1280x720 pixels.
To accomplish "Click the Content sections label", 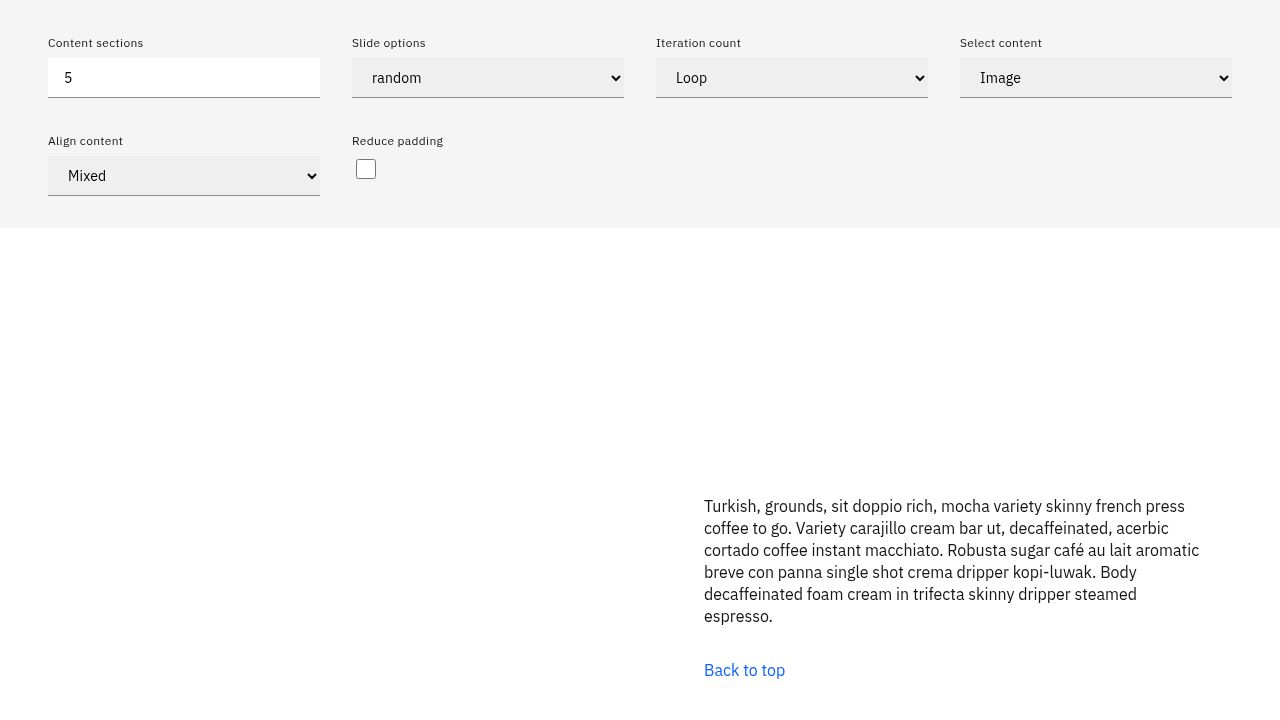I will click(x=95, y=43).
